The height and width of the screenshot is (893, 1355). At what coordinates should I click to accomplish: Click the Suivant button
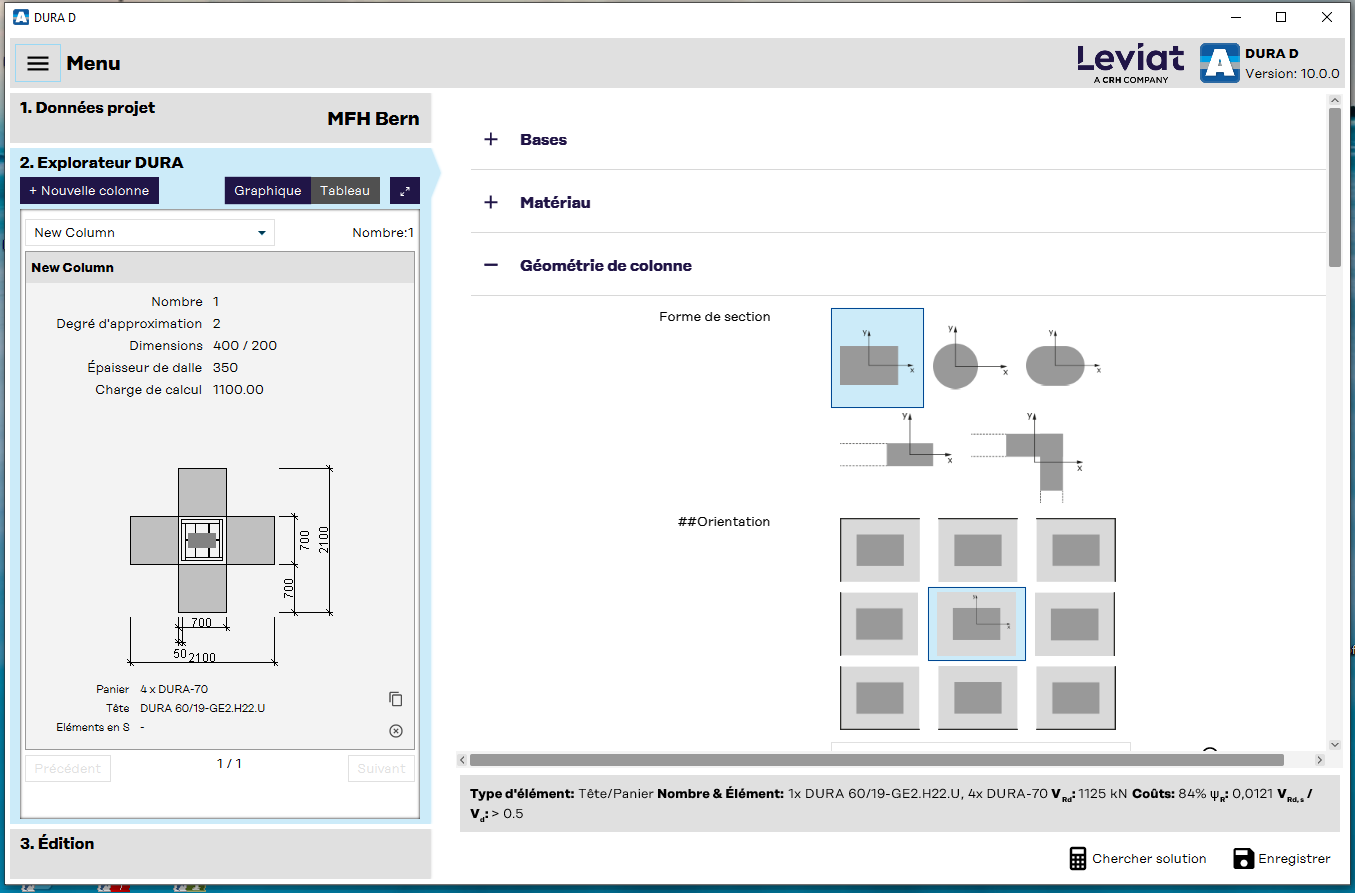click(381, 769)
